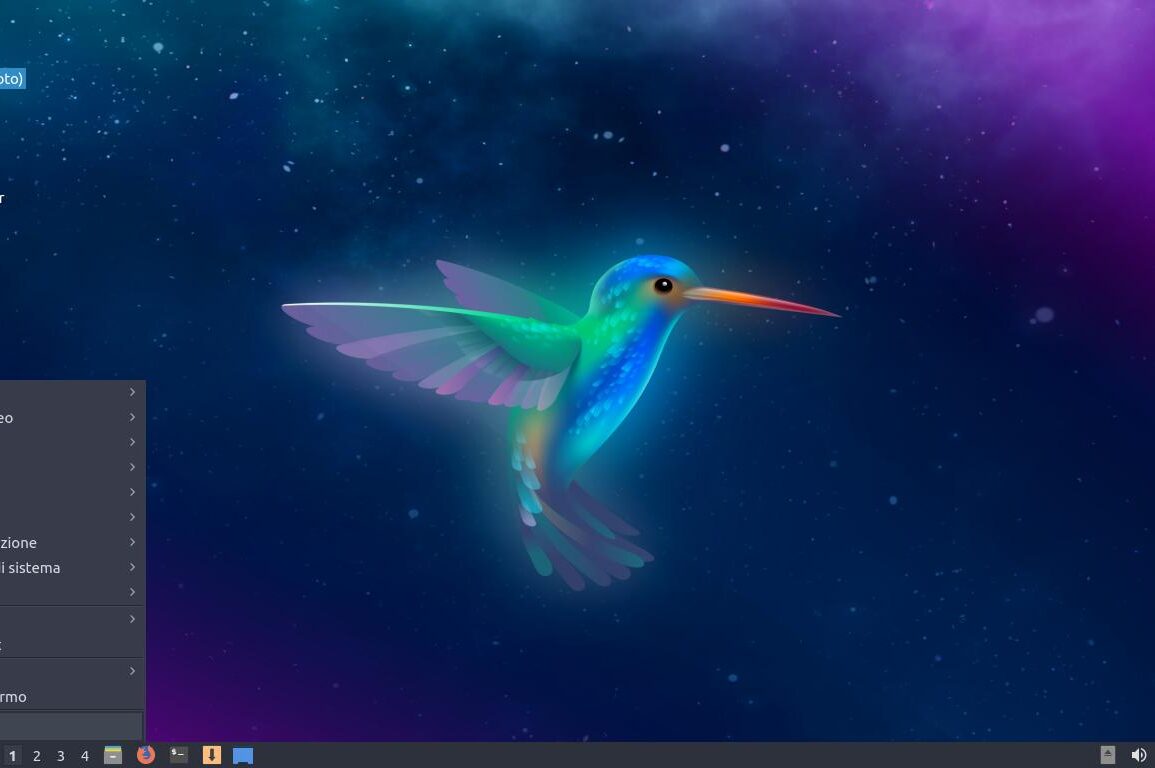The width and height of the screenshot is (1155, 768).
Task: Expand submenu arrow beside the 'eo' entry
Action: pos(132,417)
